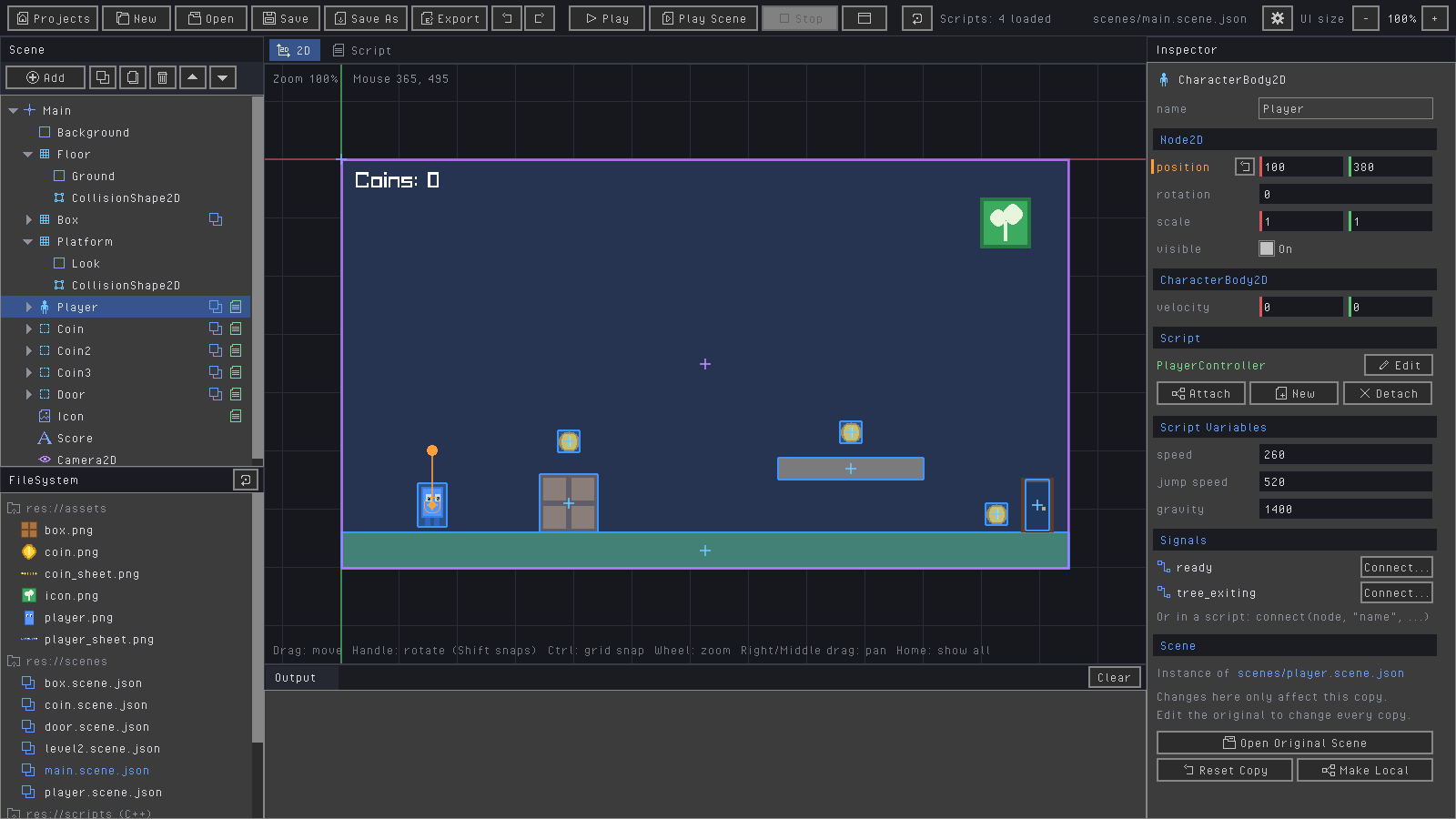Expand the Door node
This screenshot has width=1456, height=819.
28,394
